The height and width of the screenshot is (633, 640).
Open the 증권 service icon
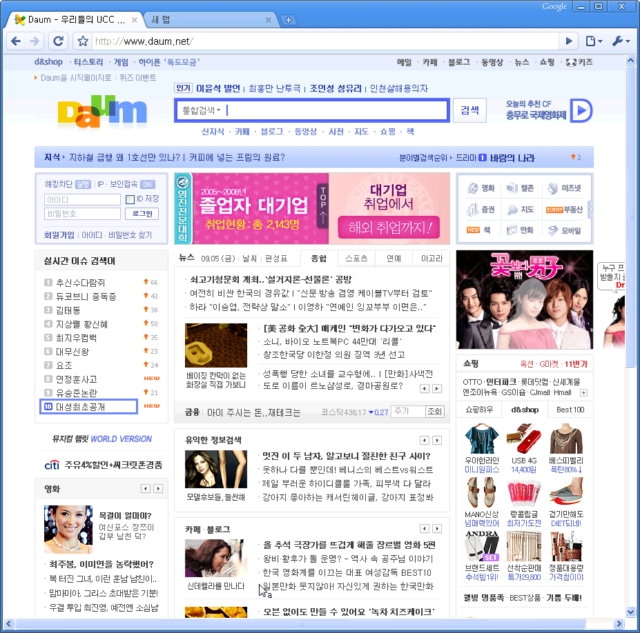coord(481,209)
